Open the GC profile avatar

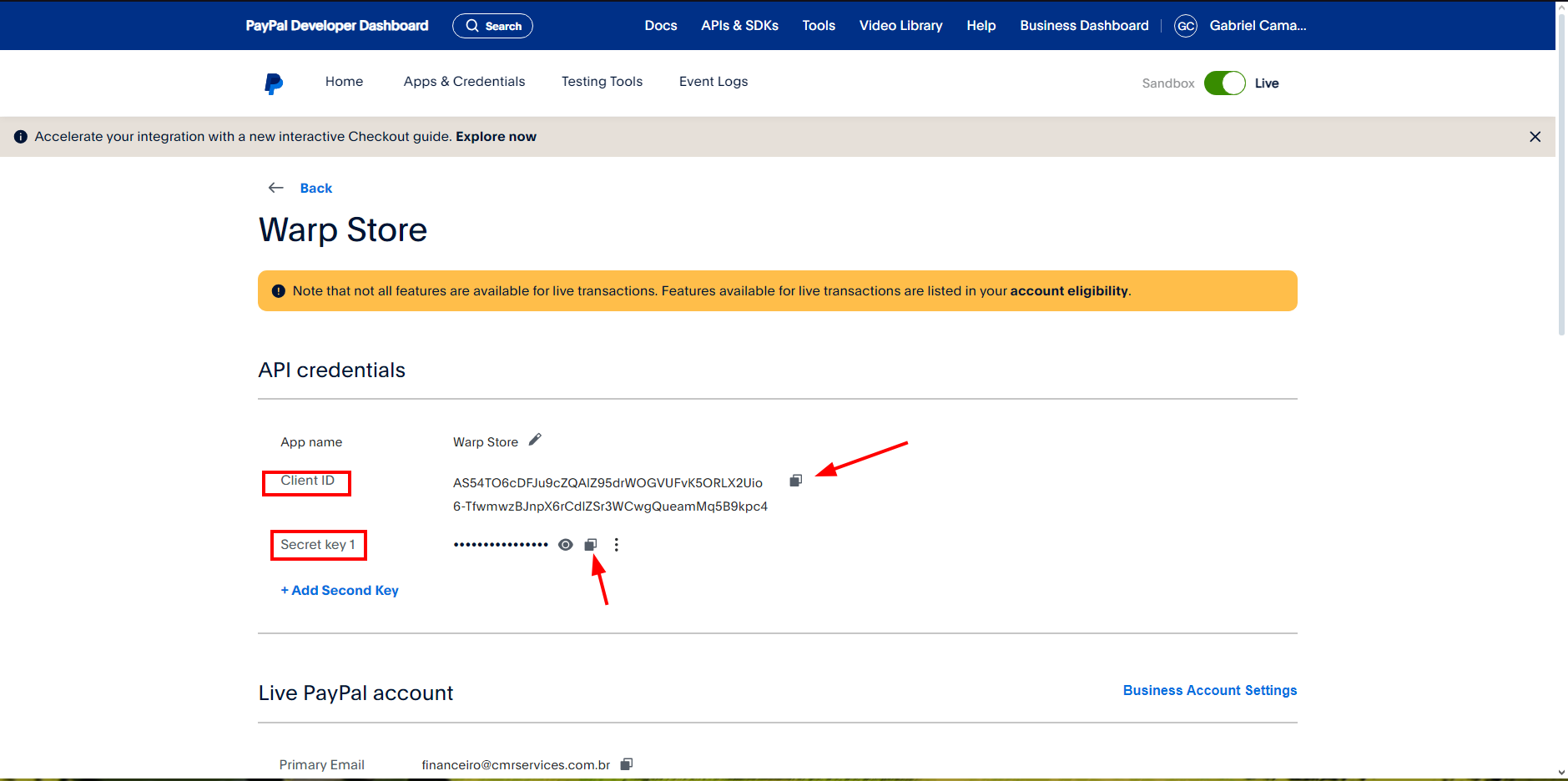click(1186, 26)
